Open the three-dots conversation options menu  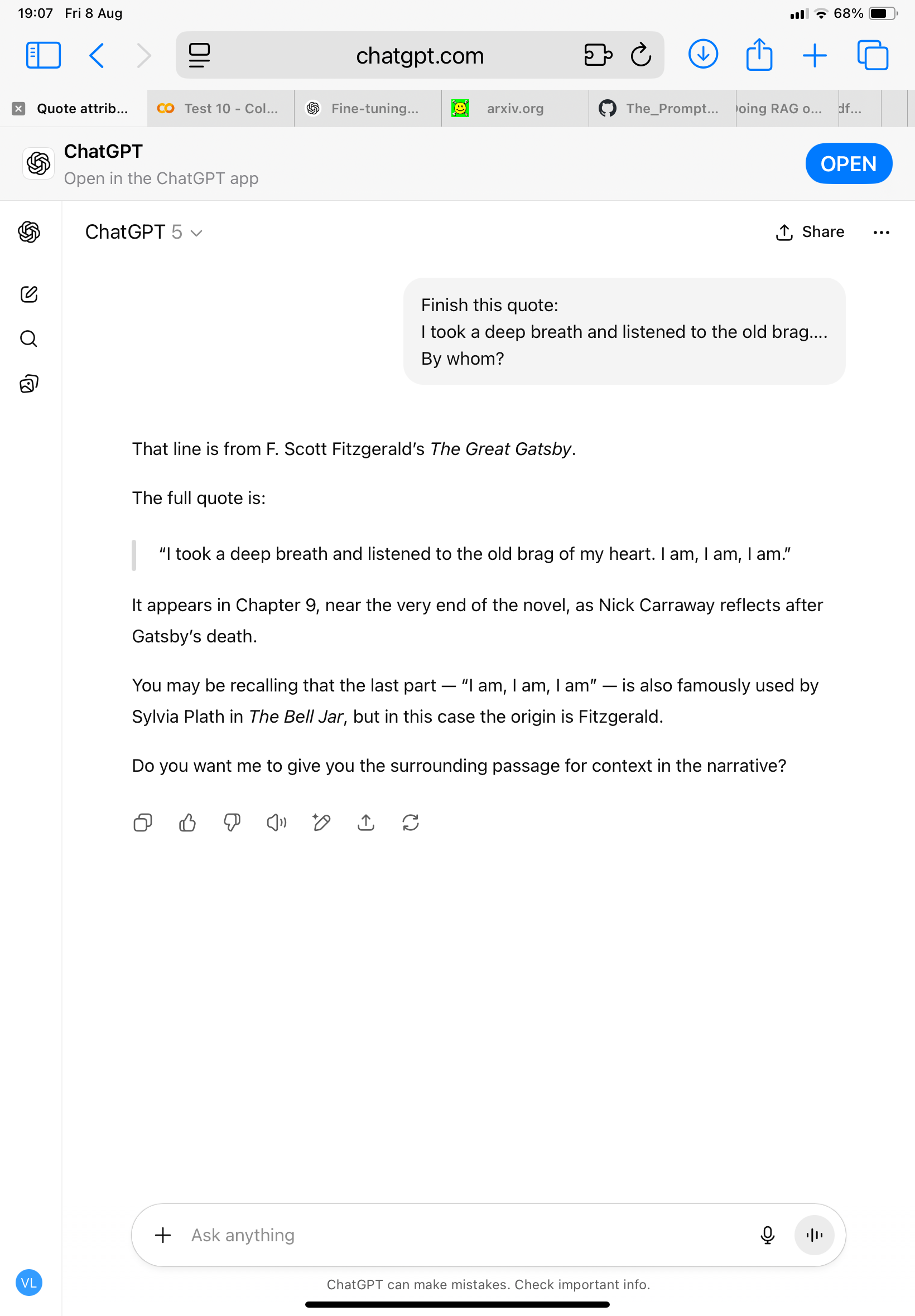(x=880, y=232)
